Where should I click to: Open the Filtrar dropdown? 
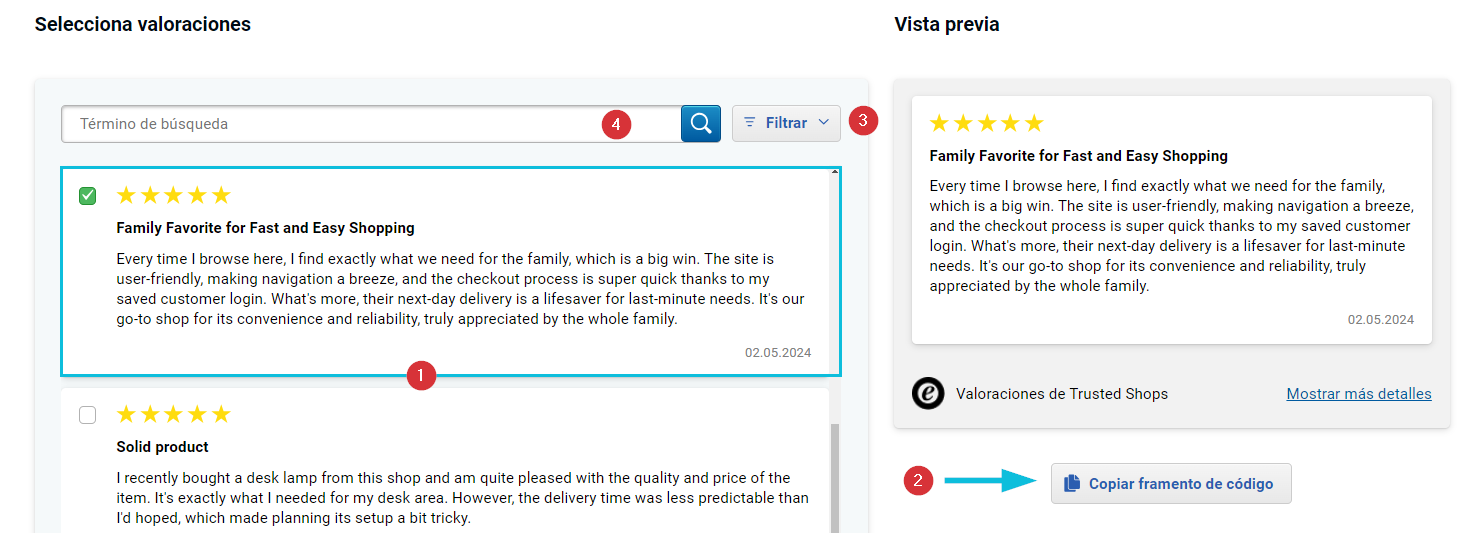[x=786, y=123]
